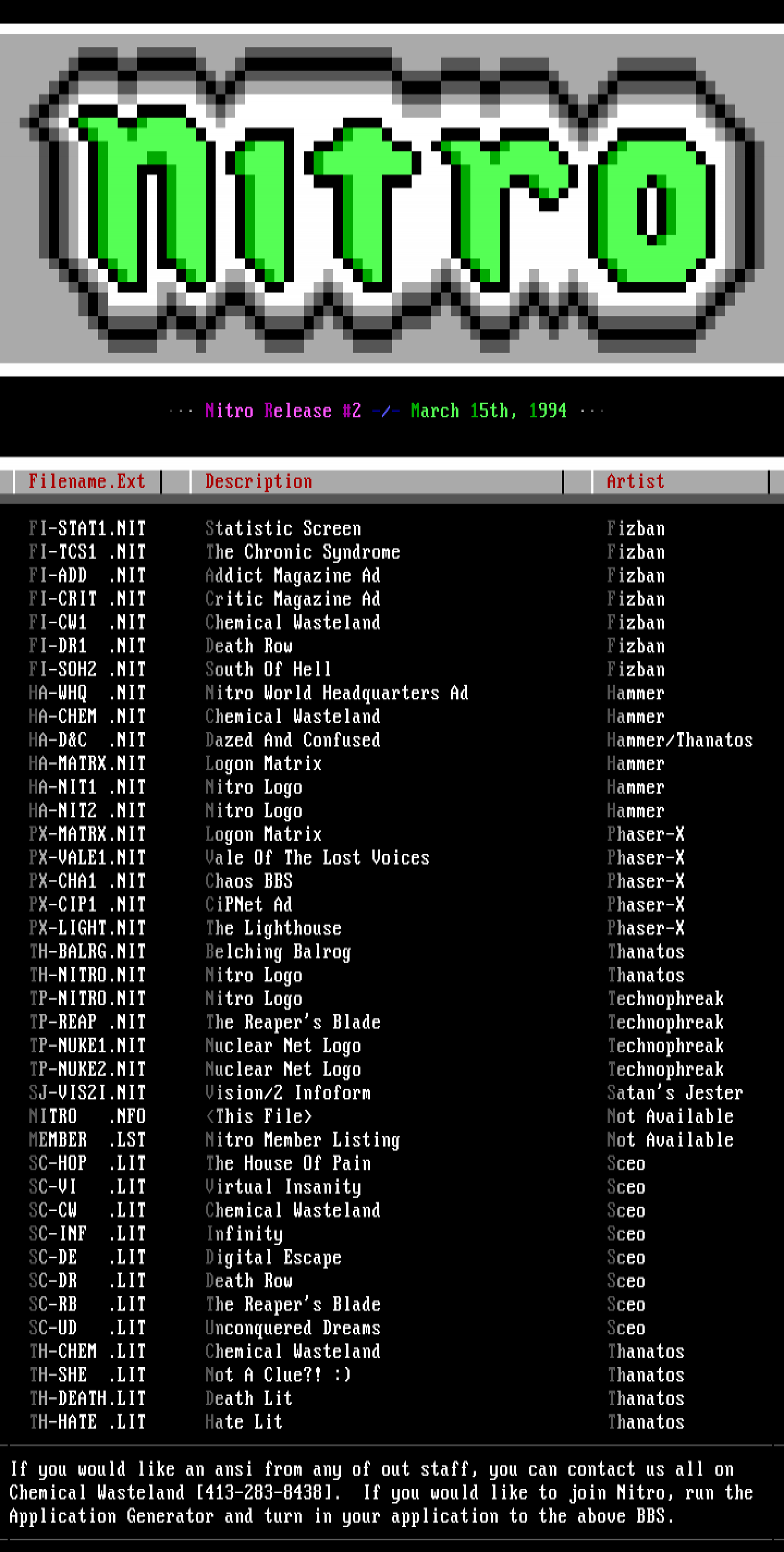Click the Artist column header

pyautogui.click(x=635, y=481)
